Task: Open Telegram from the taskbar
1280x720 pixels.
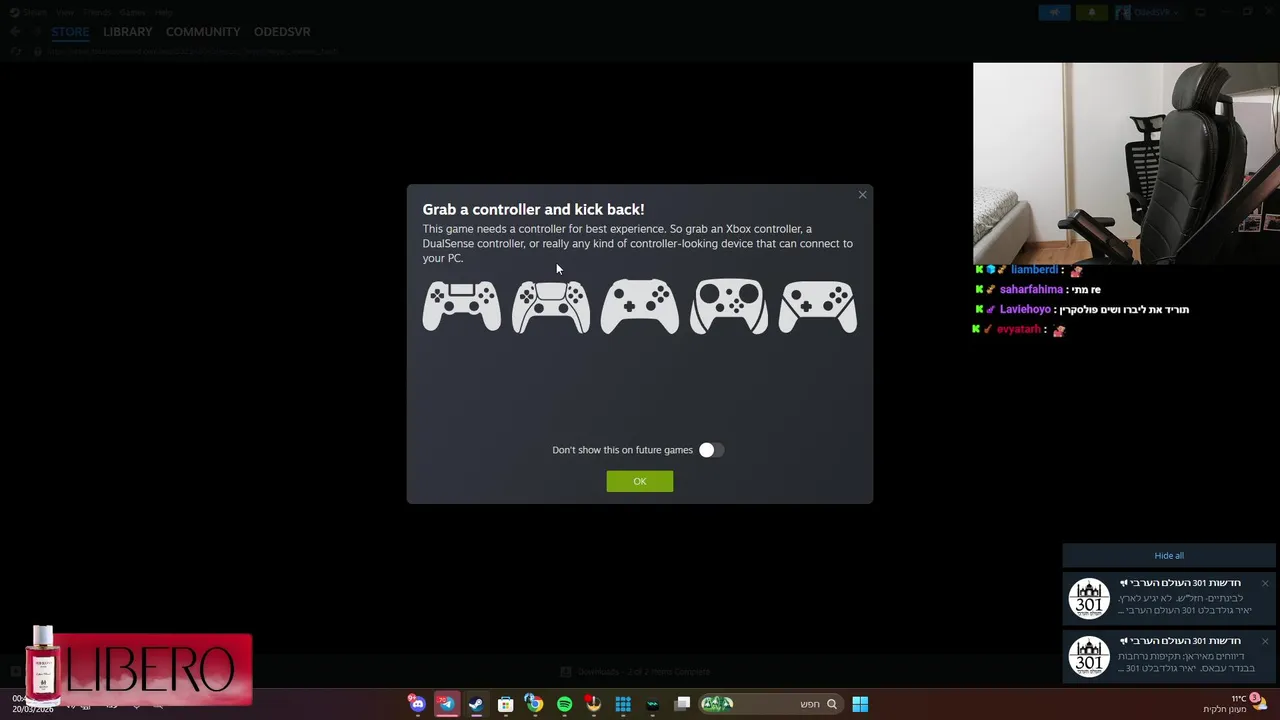Action: (x=447, y=704)
